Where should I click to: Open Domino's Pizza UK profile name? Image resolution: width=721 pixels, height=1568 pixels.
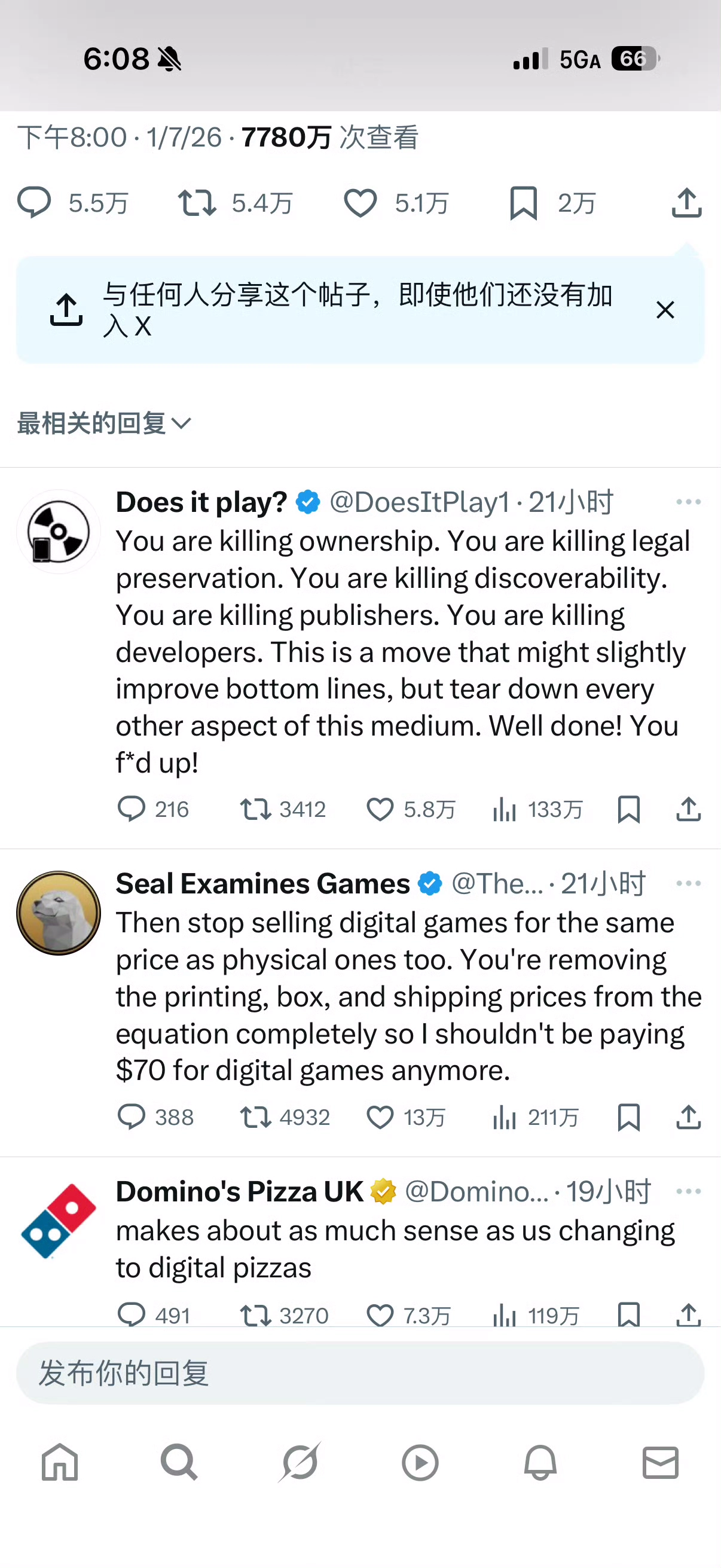pyautogui.click(x=240, y=1191)
